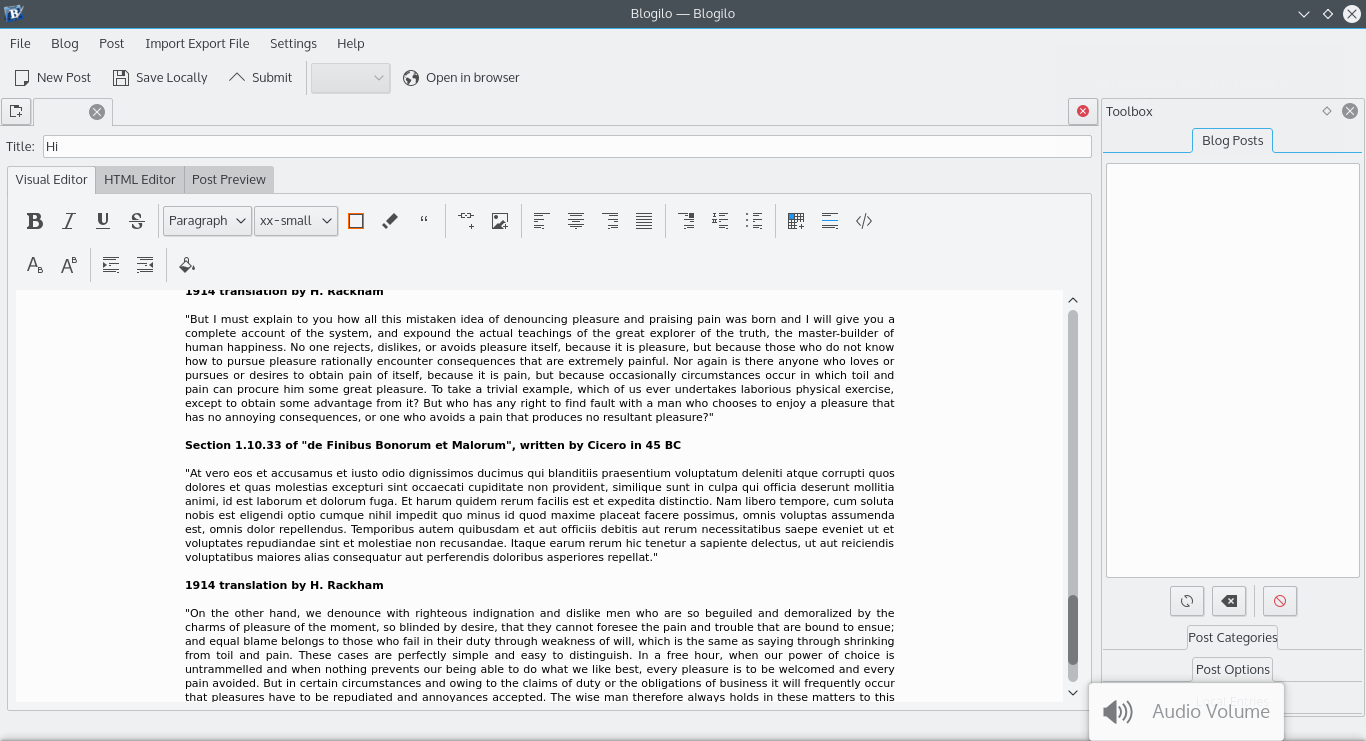
Task: Click the paint bucket fill icon
Action: pos(187,265)
